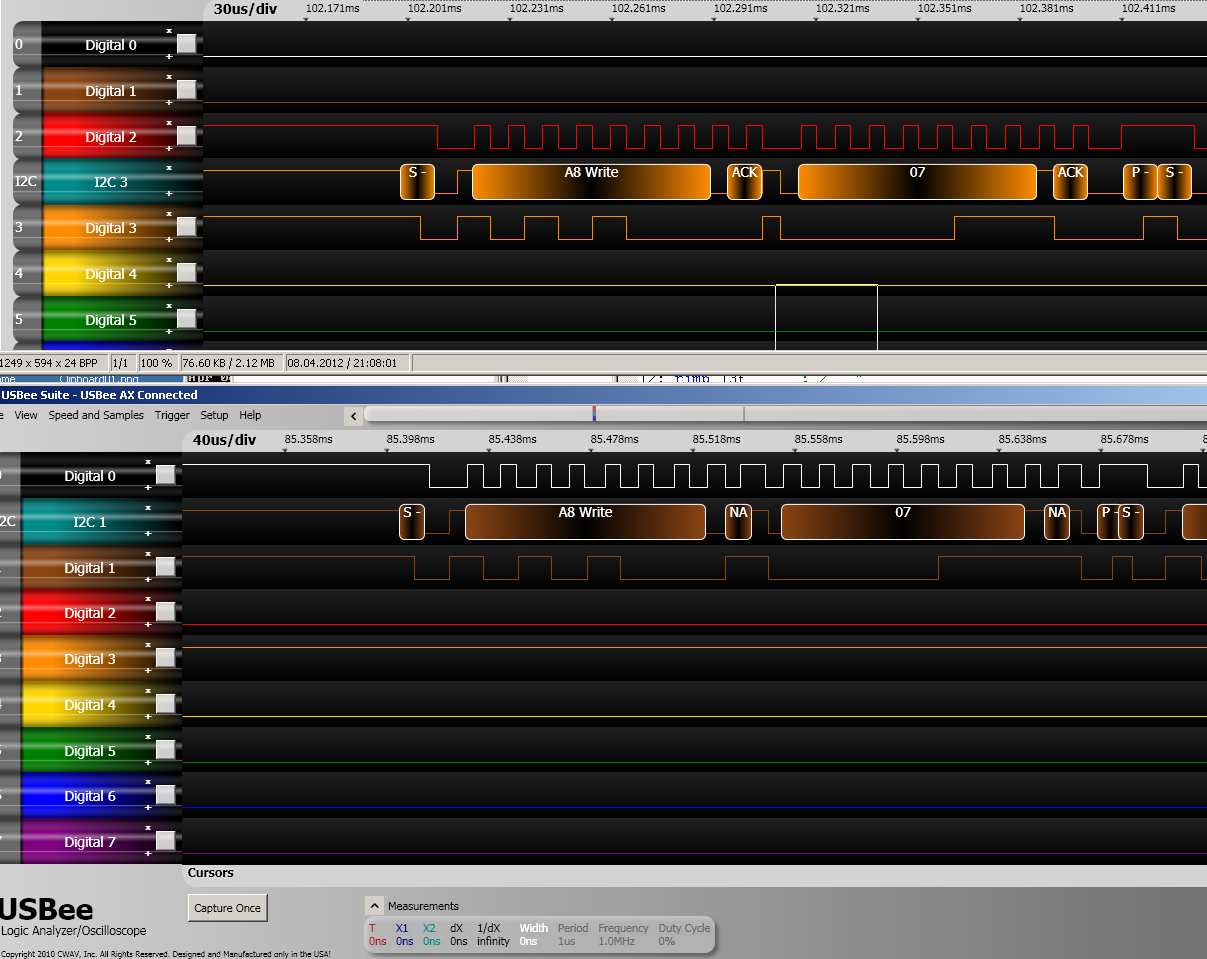Click the plus icon on lower Digital 7 row

pyautogui.click(x=148, y=854)
